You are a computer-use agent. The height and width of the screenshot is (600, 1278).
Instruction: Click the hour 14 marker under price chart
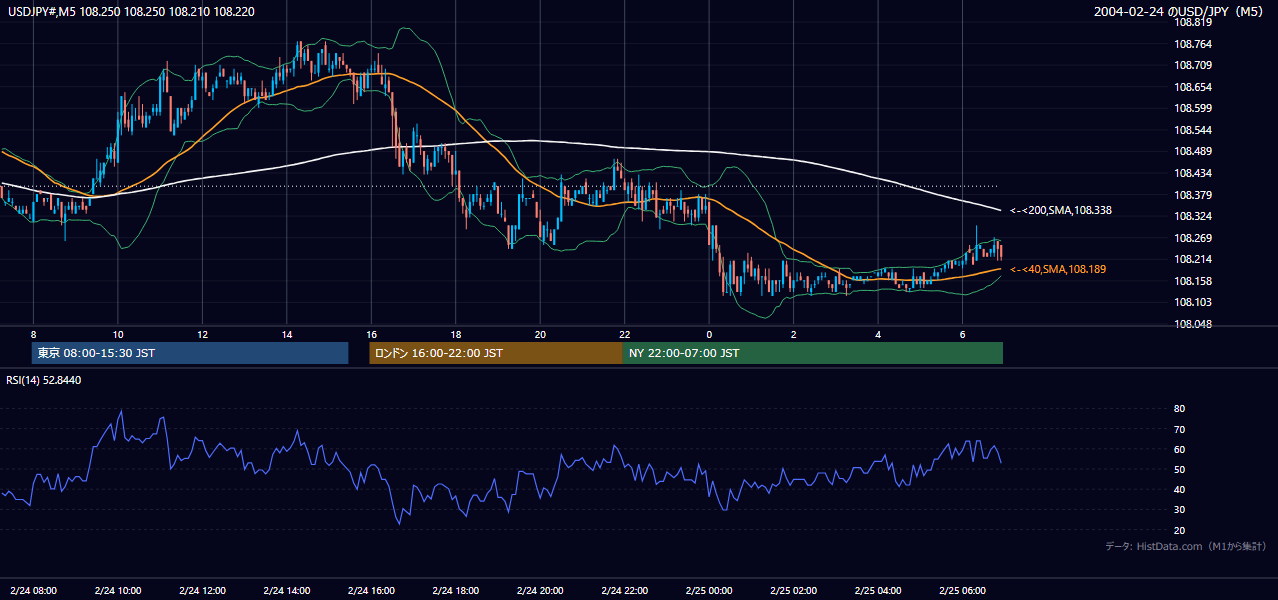(x=287, y=334)
